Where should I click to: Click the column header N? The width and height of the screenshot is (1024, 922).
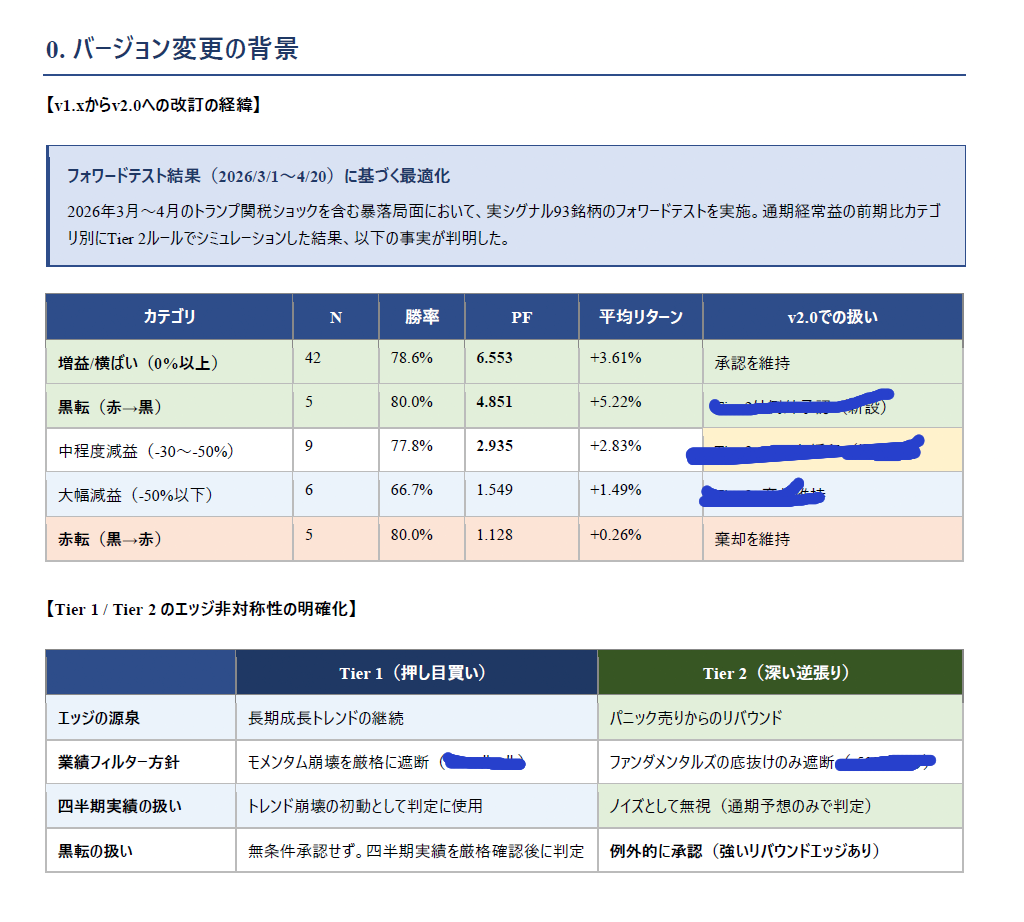coord(336,317)
